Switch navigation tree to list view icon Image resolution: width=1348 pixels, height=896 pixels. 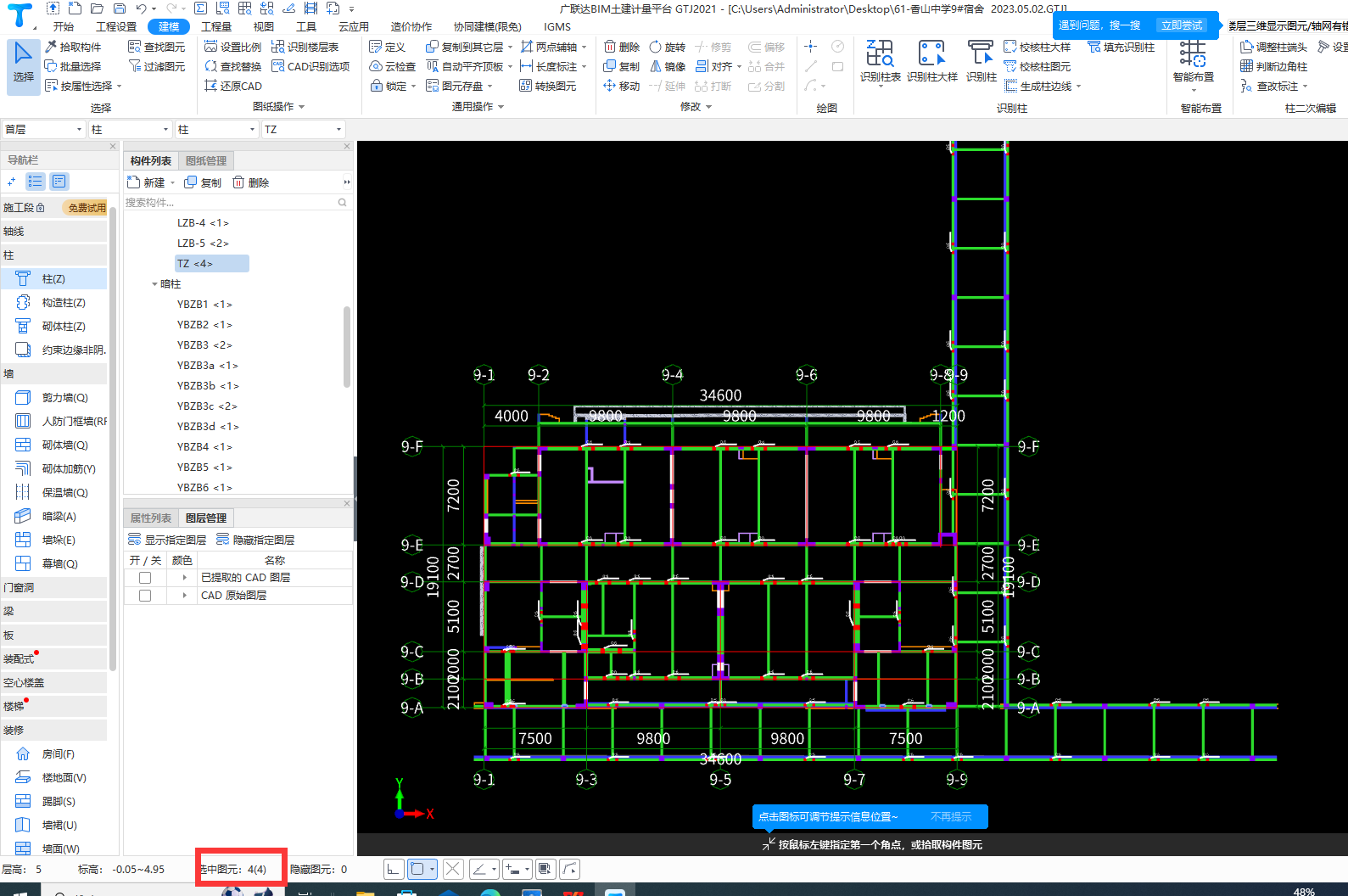[x=35, y=182]
